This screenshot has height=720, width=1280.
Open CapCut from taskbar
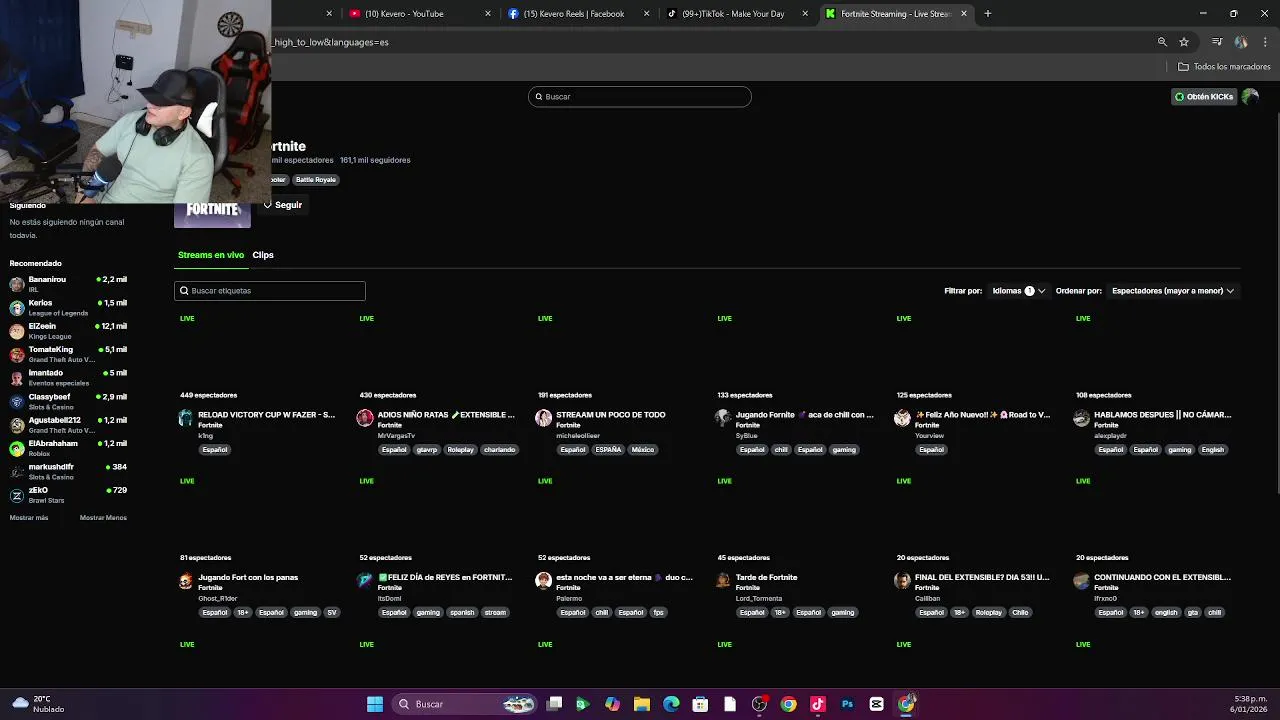pyautogui.click(x=877, y=704)
